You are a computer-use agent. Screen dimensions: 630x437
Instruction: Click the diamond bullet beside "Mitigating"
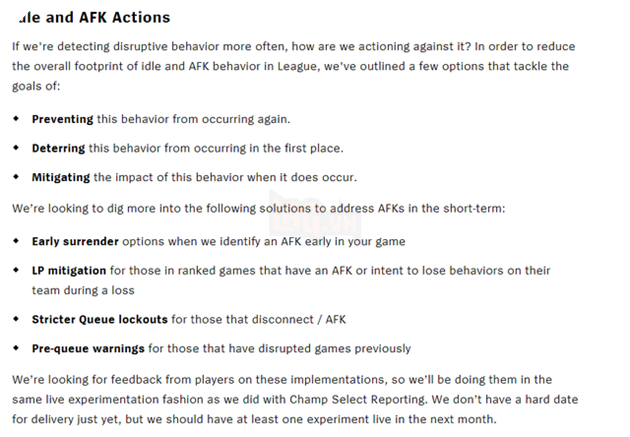(x=16, y=177)
